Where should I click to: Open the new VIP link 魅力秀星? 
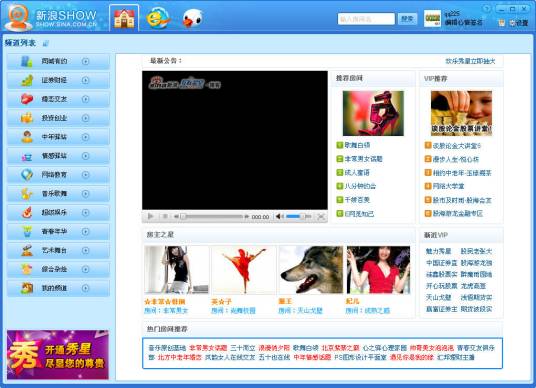[x=438, y=251]
